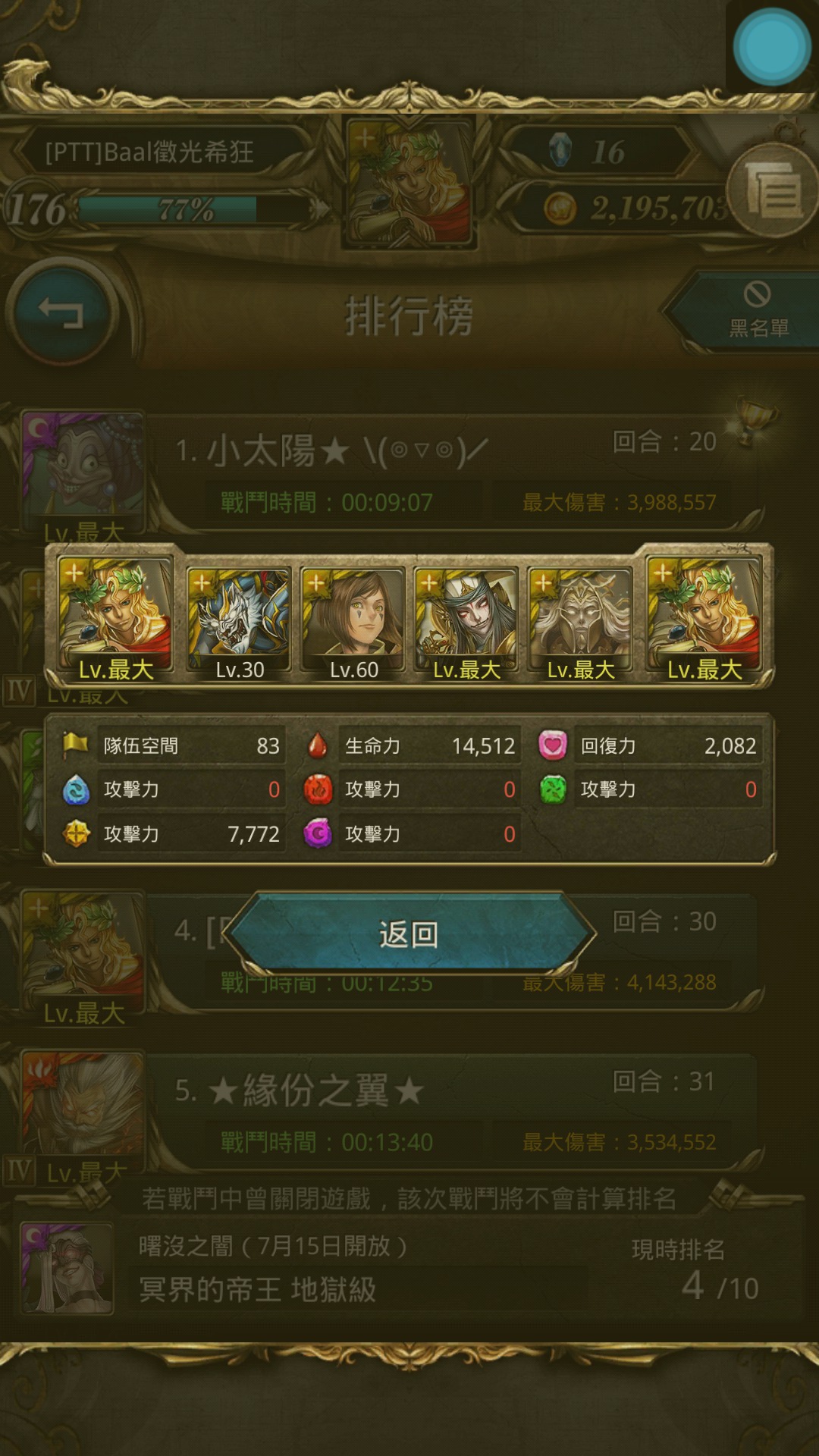Screen dimensions: 819x1456
Task: Tap the golden armored figure card
Action: click(x=580, y=622)
